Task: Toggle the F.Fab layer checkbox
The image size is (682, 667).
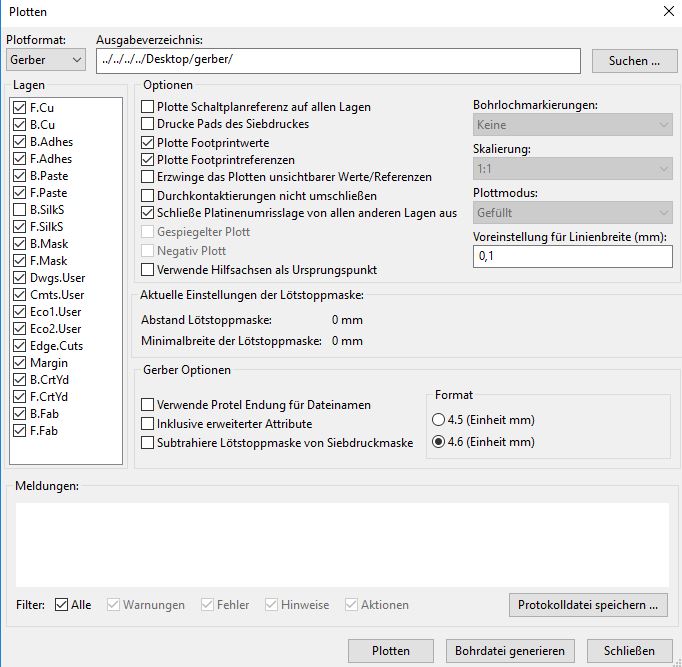Action: (x=19, y=430)
